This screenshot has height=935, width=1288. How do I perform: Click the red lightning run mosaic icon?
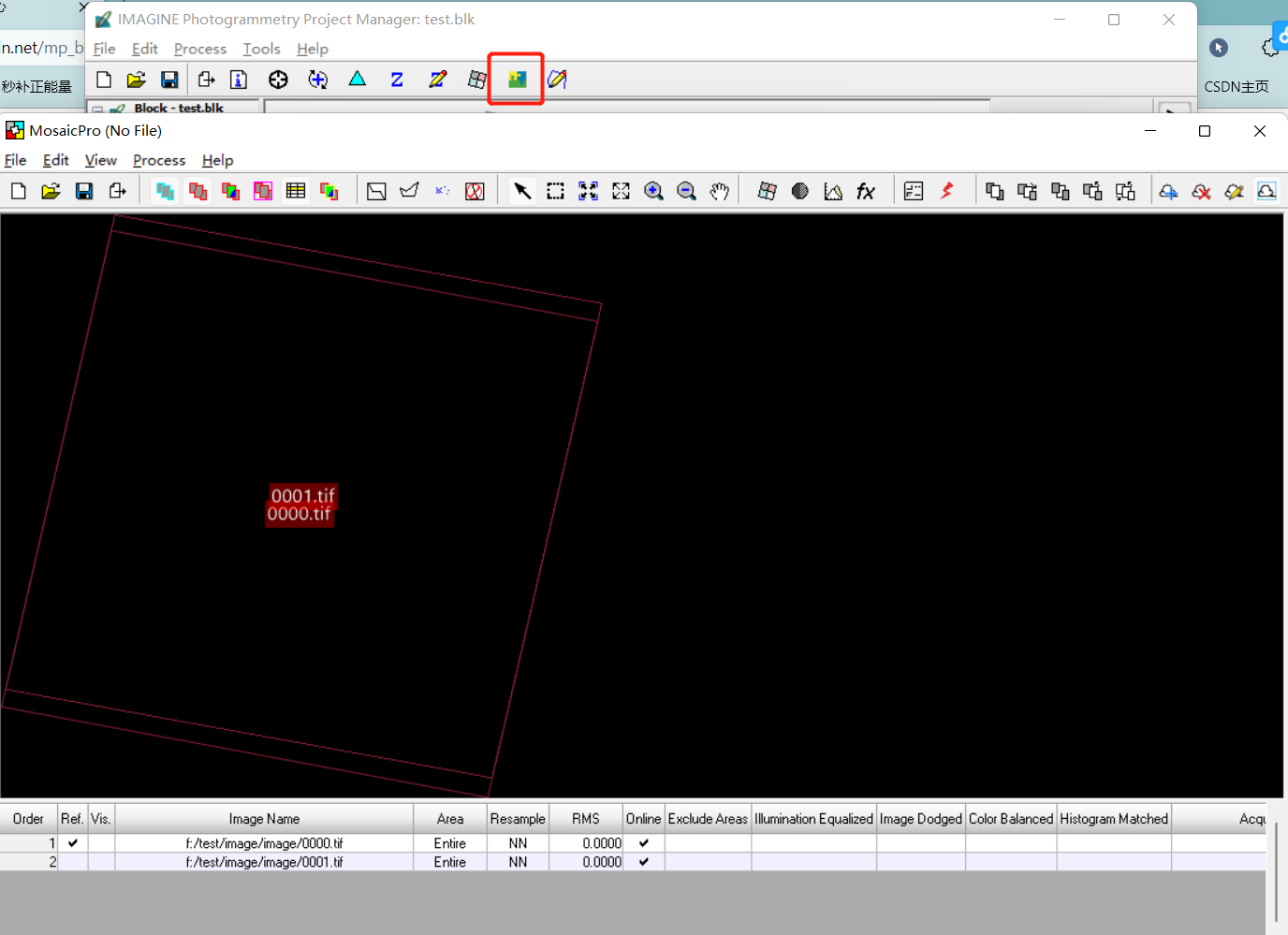coord(947,191)
